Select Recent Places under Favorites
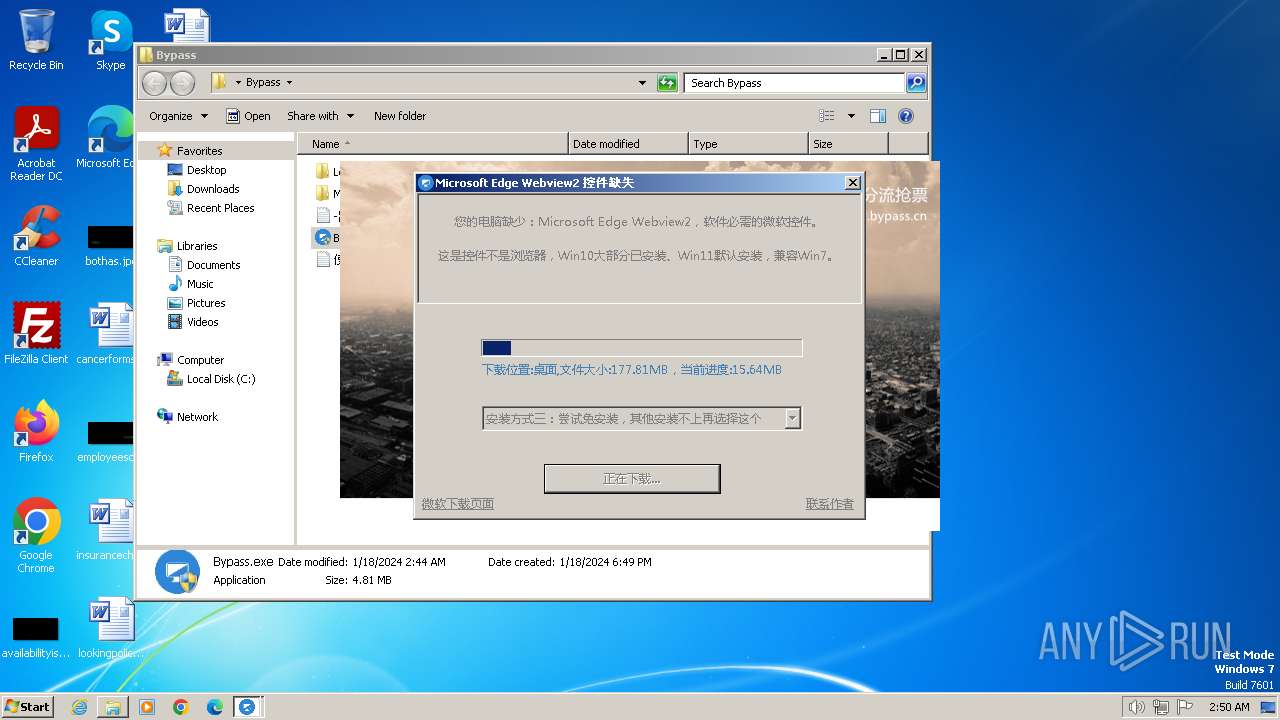Screen dimensions: 1280x720 (220, 208)
